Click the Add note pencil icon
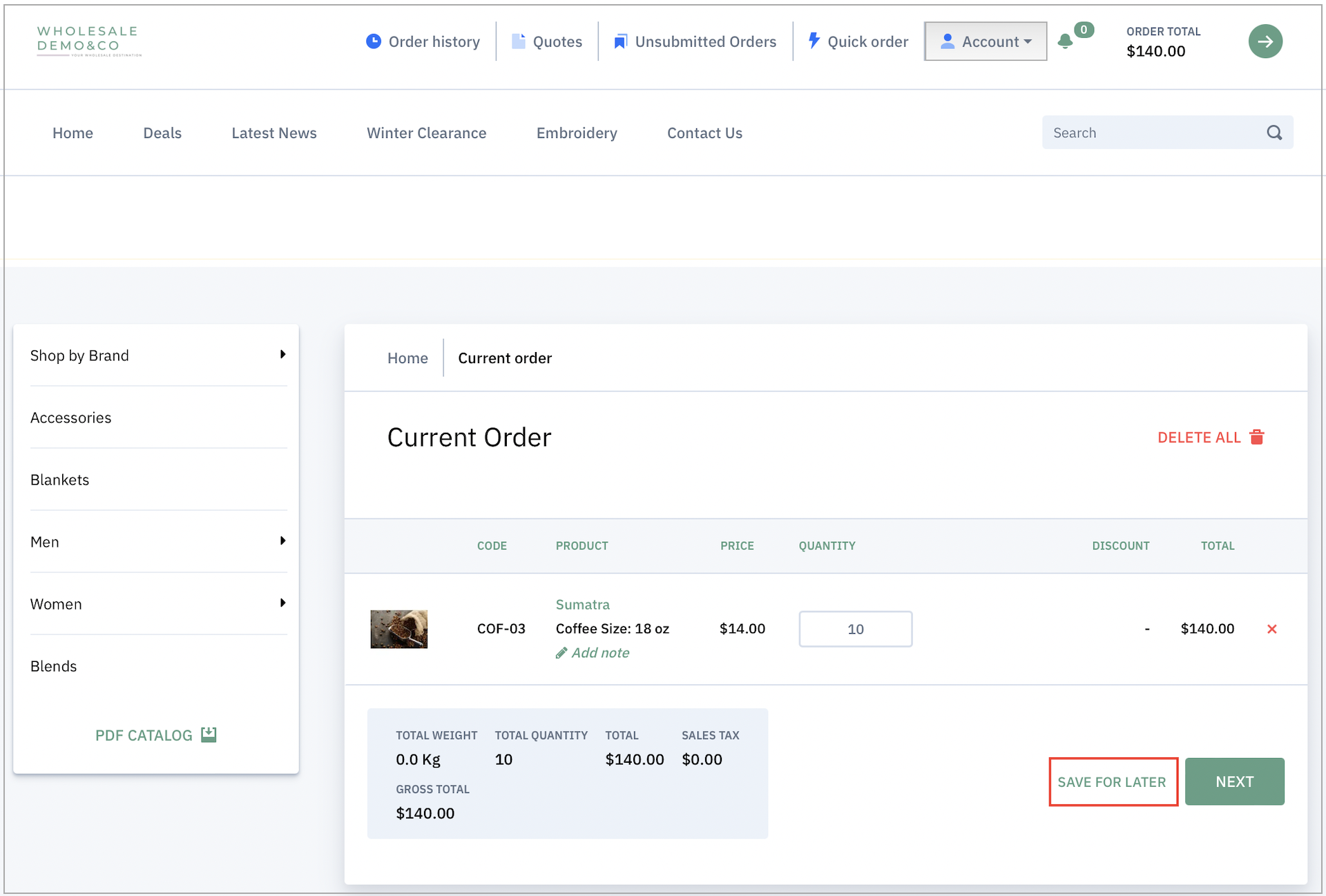Viewport: 1326px width, 896px height. (x=561, y=653)
